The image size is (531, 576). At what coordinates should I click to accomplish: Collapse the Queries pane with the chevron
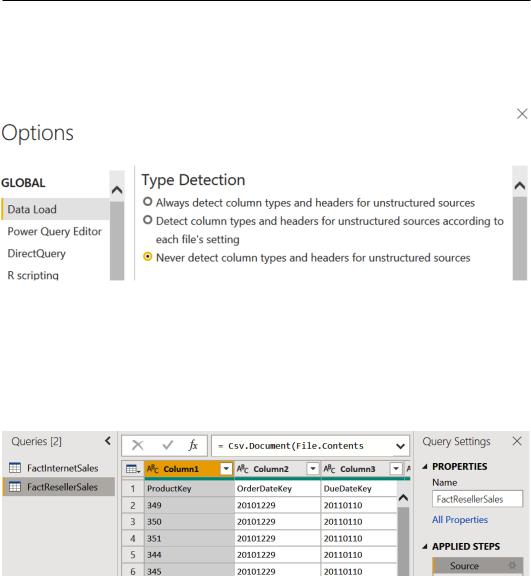(108, 441)
